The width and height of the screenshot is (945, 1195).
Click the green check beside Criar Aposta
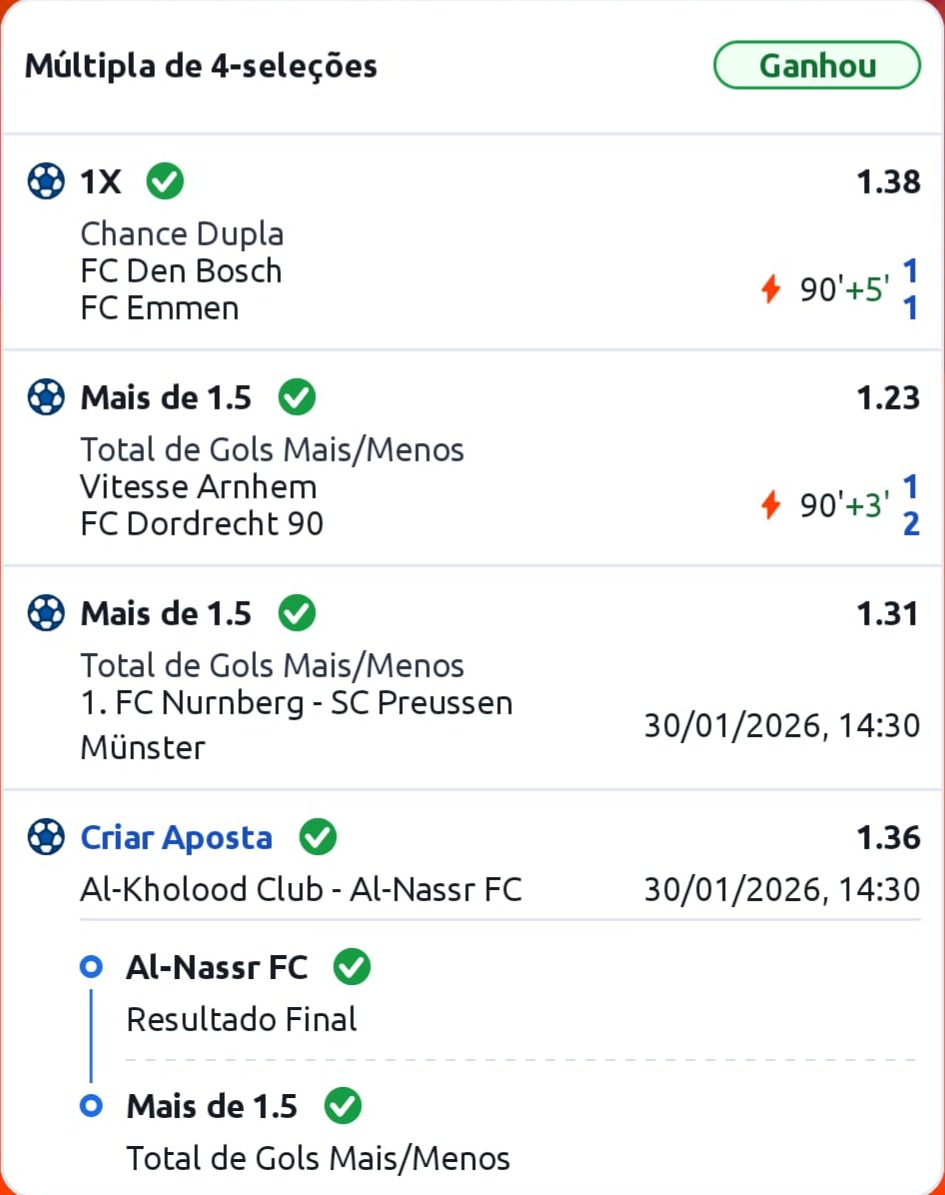coord(318,837)
